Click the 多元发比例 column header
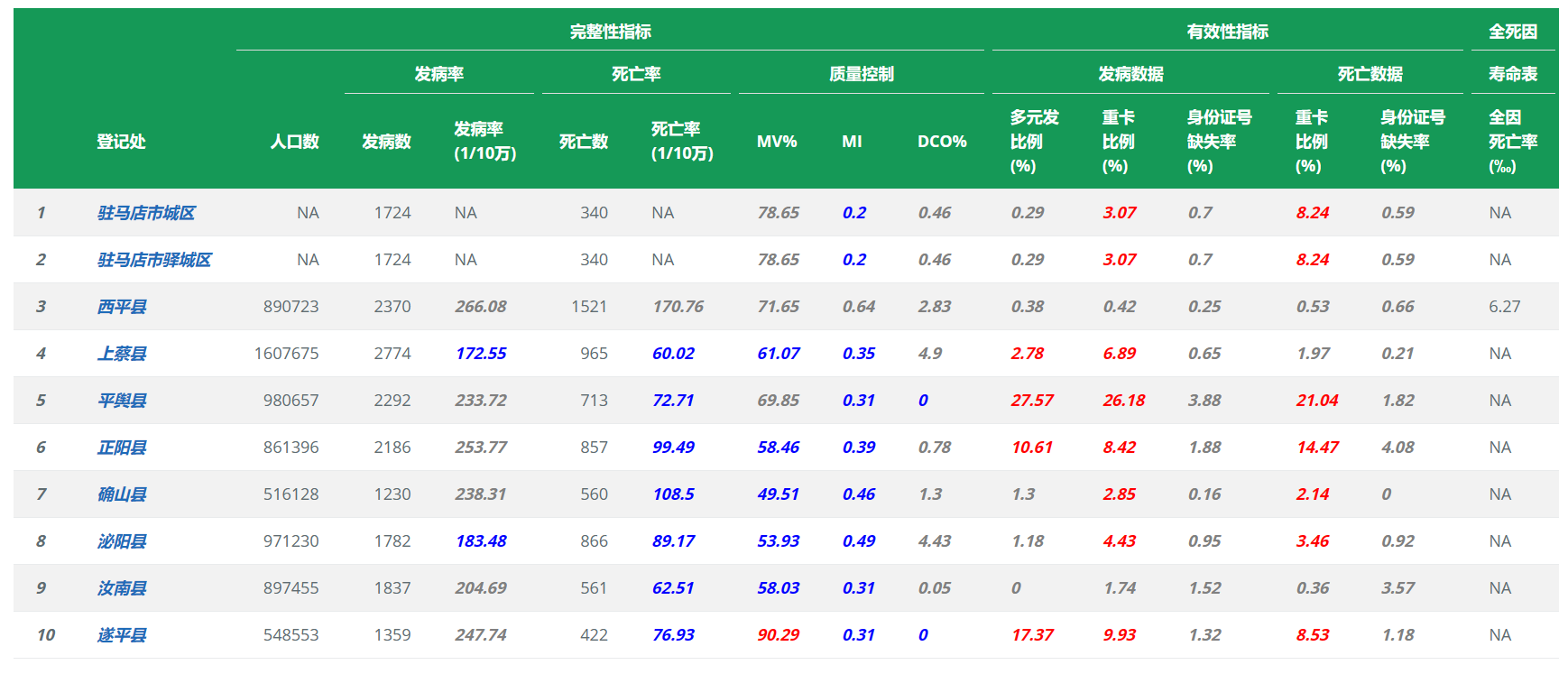1568x674 pixels. [x=1034, y=142]
